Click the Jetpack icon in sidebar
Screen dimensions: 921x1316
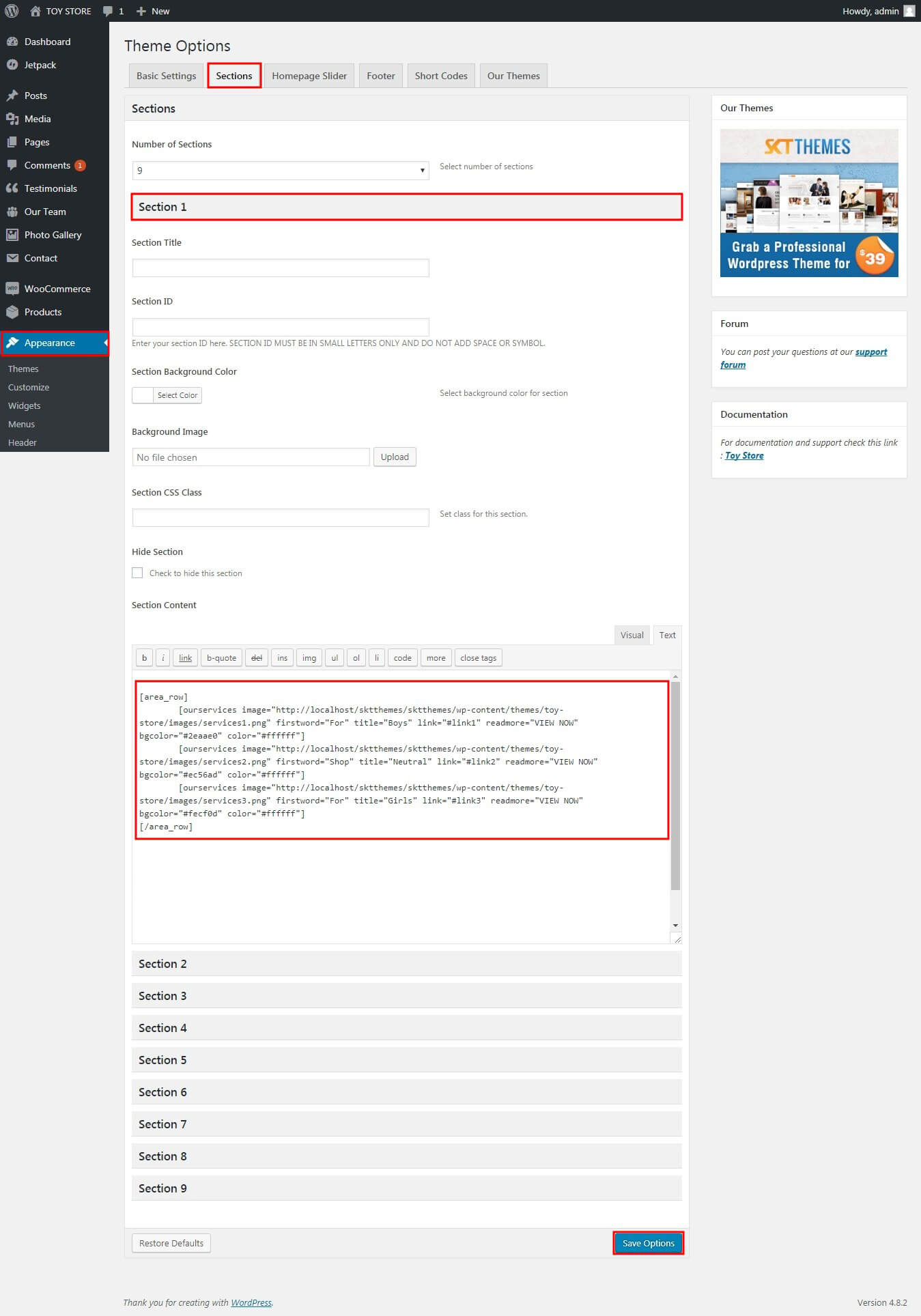tap(12, 65)
